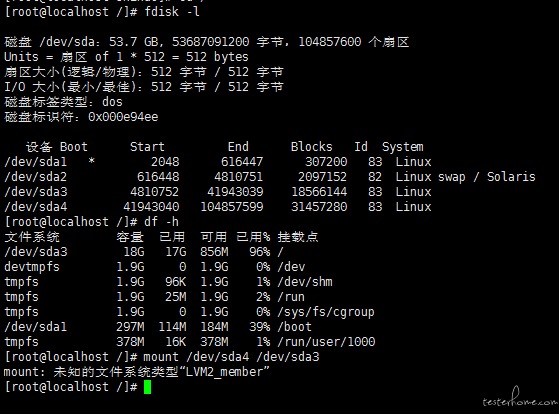Click the LVM2_member error message
The image size is (559, 414).
point(137,372)
